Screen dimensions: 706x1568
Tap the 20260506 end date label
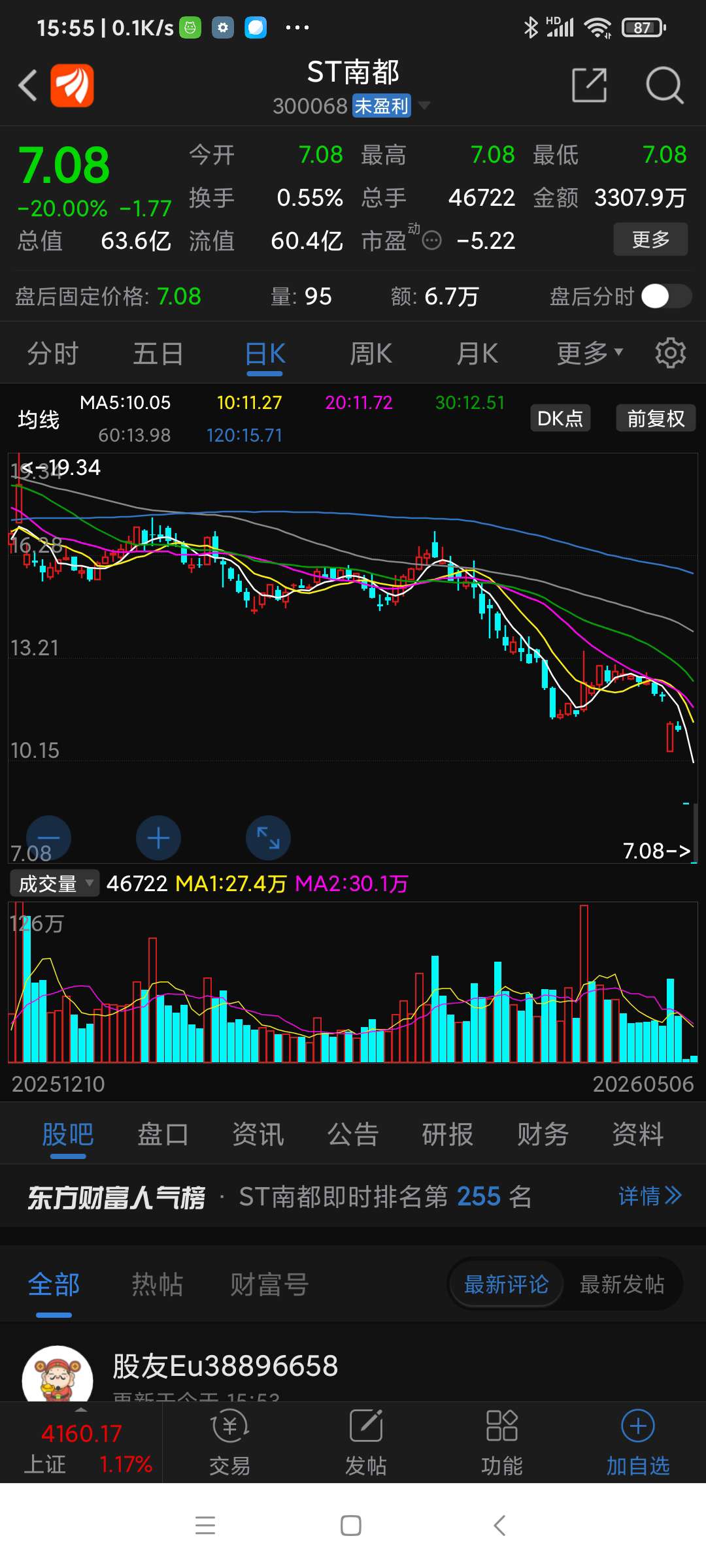[643, 1084]
